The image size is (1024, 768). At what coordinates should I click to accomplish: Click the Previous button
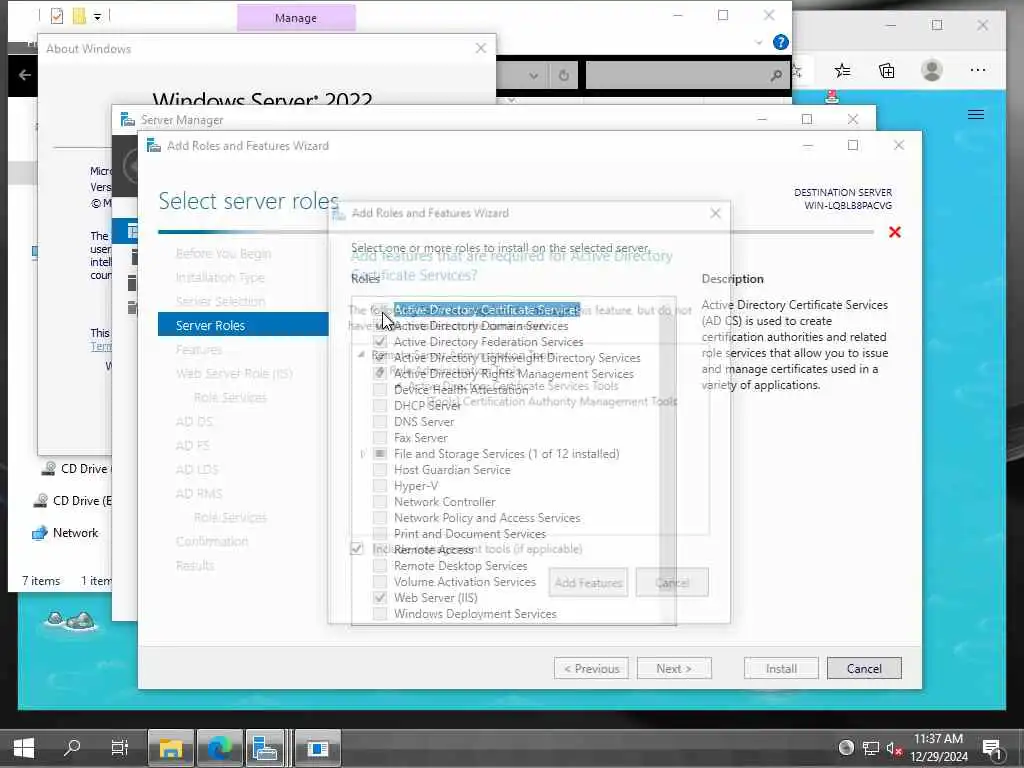tap(591, 668)
